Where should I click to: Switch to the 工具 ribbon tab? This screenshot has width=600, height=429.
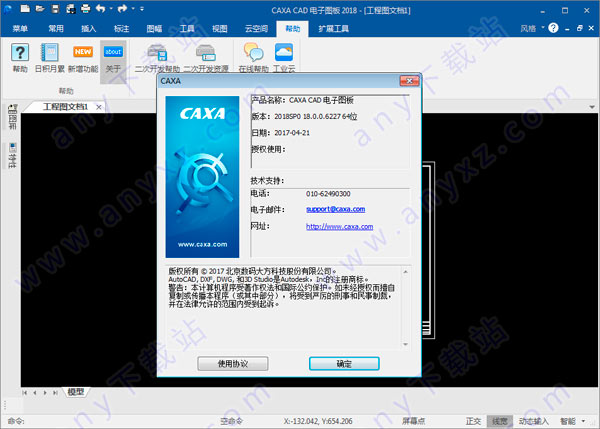tap(187, 29)
